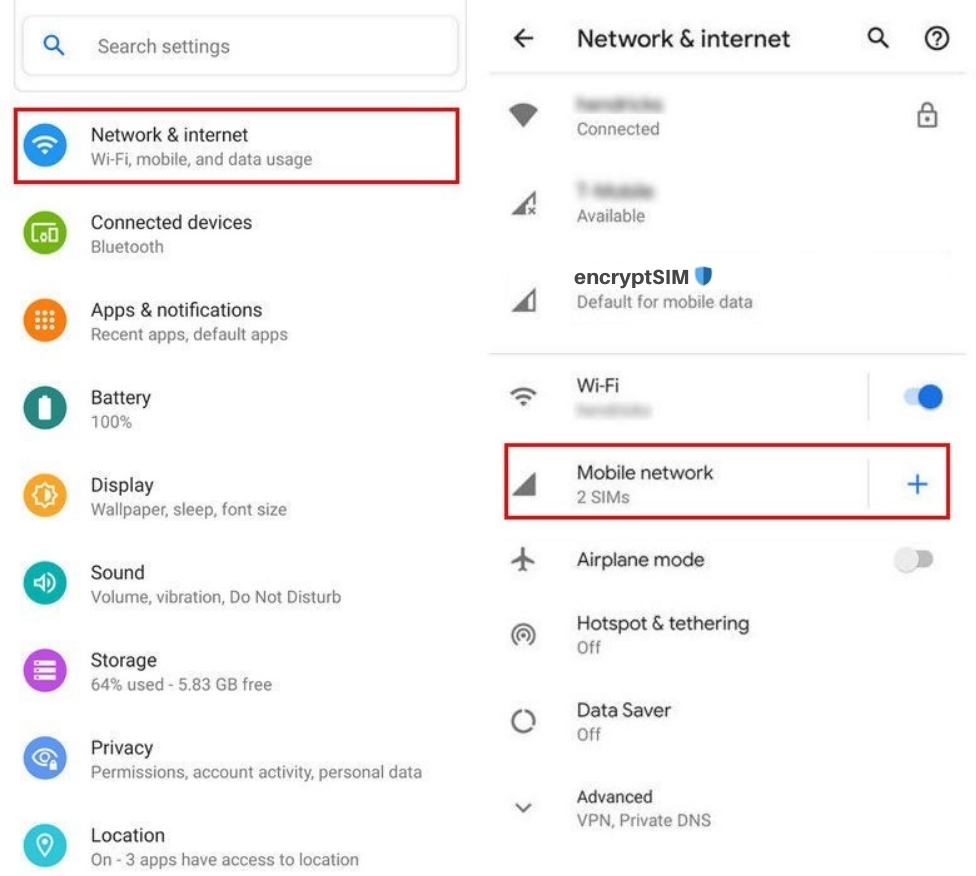
Task: Open search in Network & internet header
Action: coord(878,39)
